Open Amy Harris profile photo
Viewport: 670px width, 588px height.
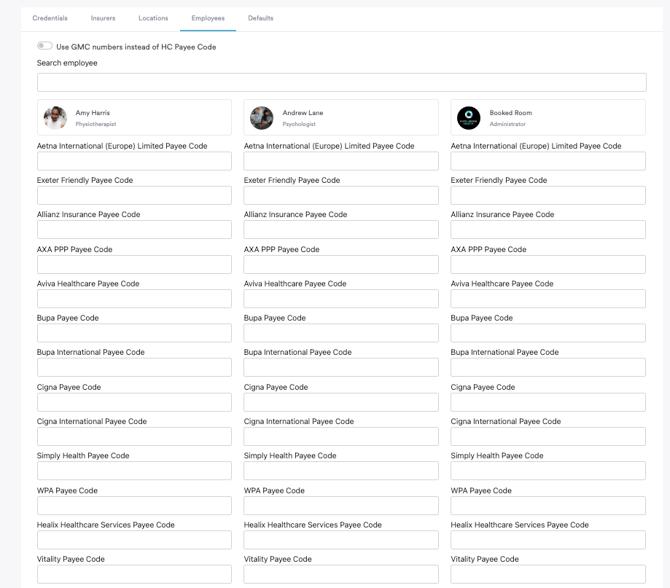(x=55, y=118)
